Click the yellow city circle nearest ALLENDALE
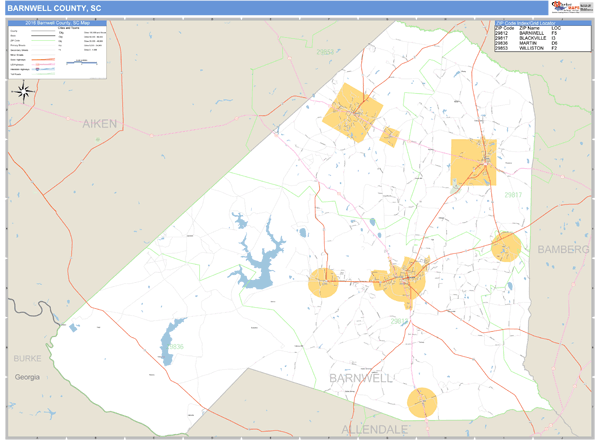Image resolution: width=600 pixels, height=440 pixels. (x=422, y=403)
